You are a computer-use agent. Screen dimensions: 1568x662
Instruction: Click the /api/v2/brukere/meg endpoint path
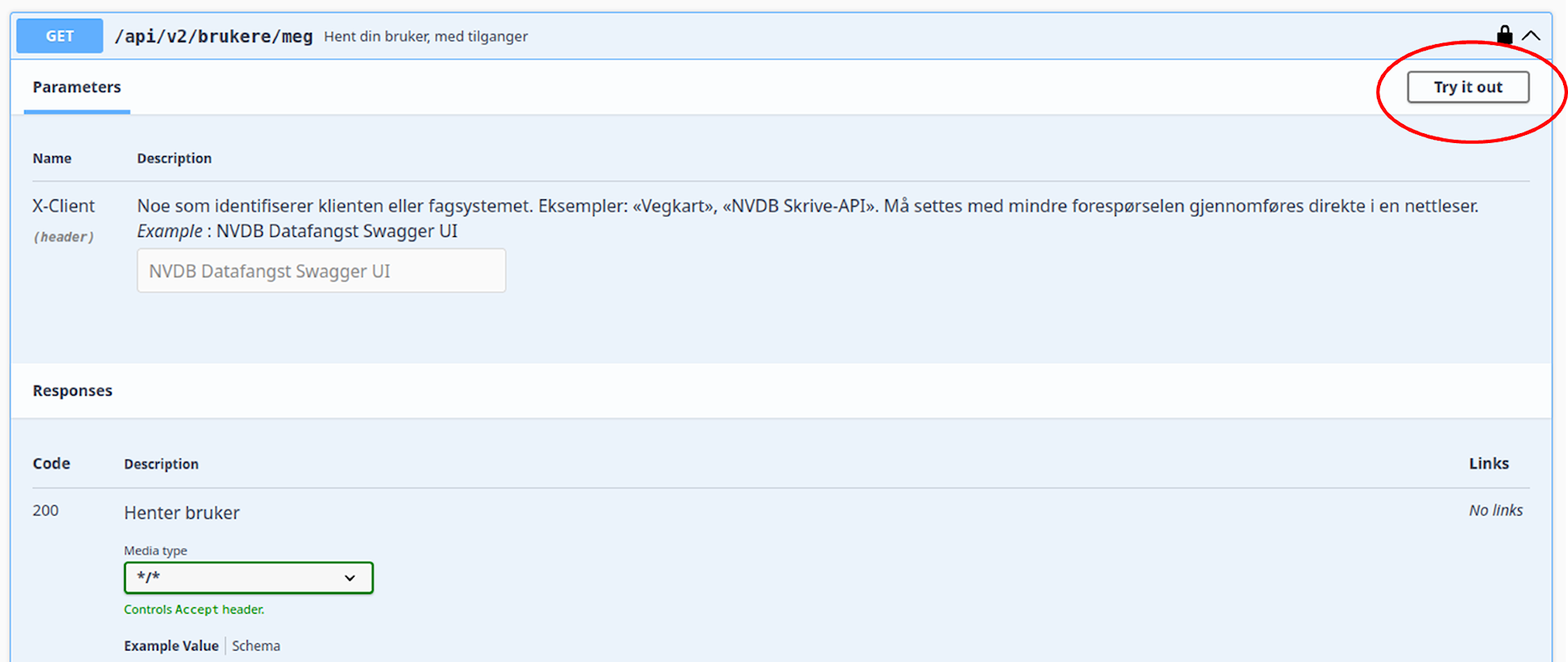[214, 37]
